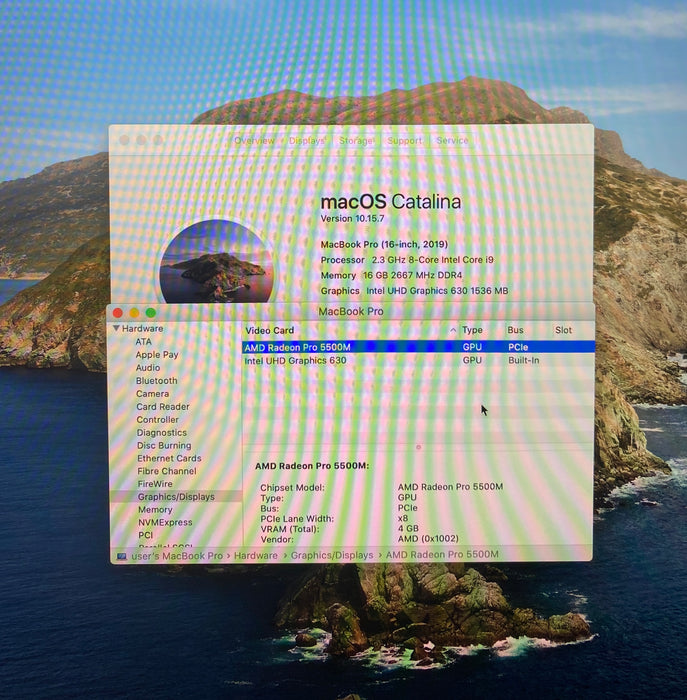Zoom the MacBook Pro System Information window
This screenshot has width=687, height=700.
pos(151,312)
